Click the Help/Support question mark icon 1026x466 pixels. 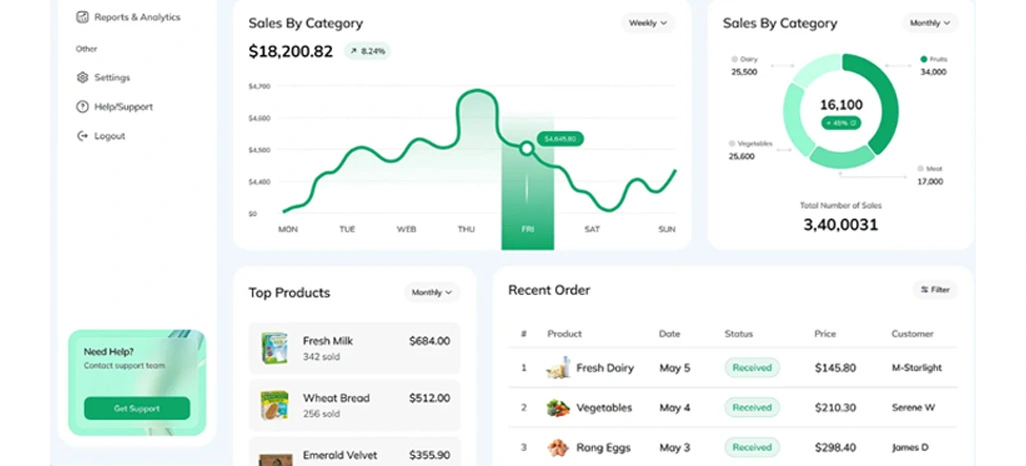point(82,107)
